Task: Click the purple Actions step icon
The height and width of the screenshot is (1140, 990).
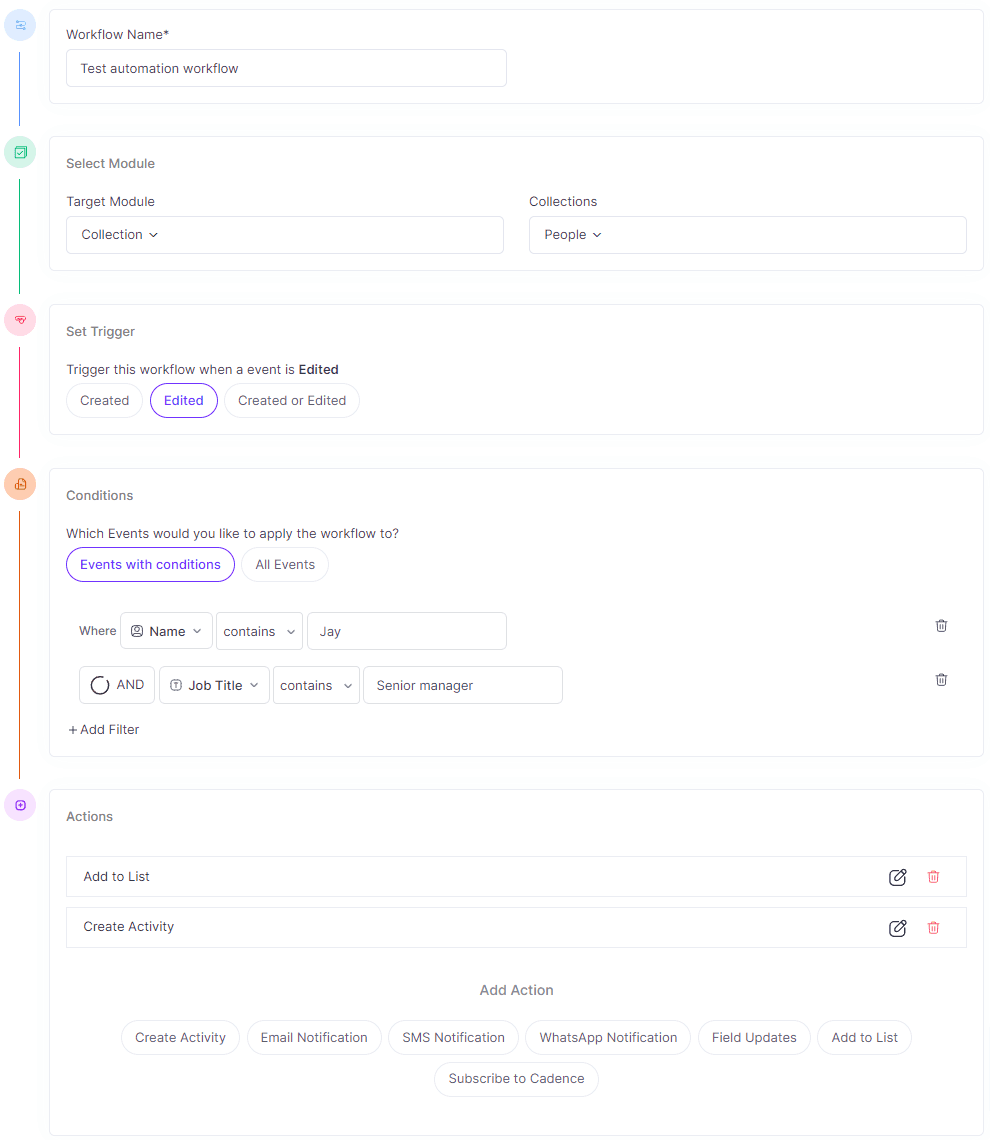Action: 20,805
